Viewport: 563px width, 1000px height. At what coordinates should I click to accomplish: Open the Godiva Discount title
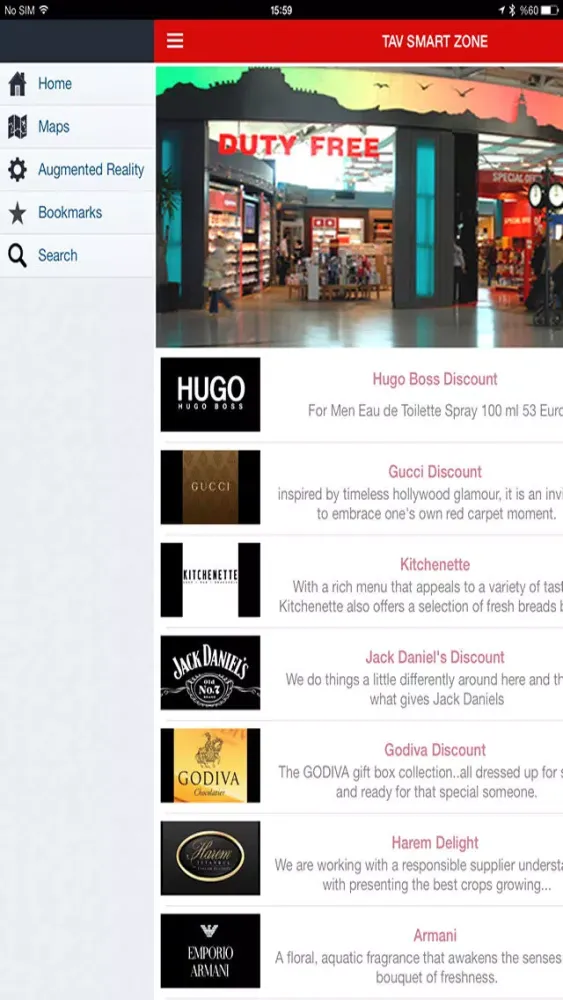click(435, 750)
